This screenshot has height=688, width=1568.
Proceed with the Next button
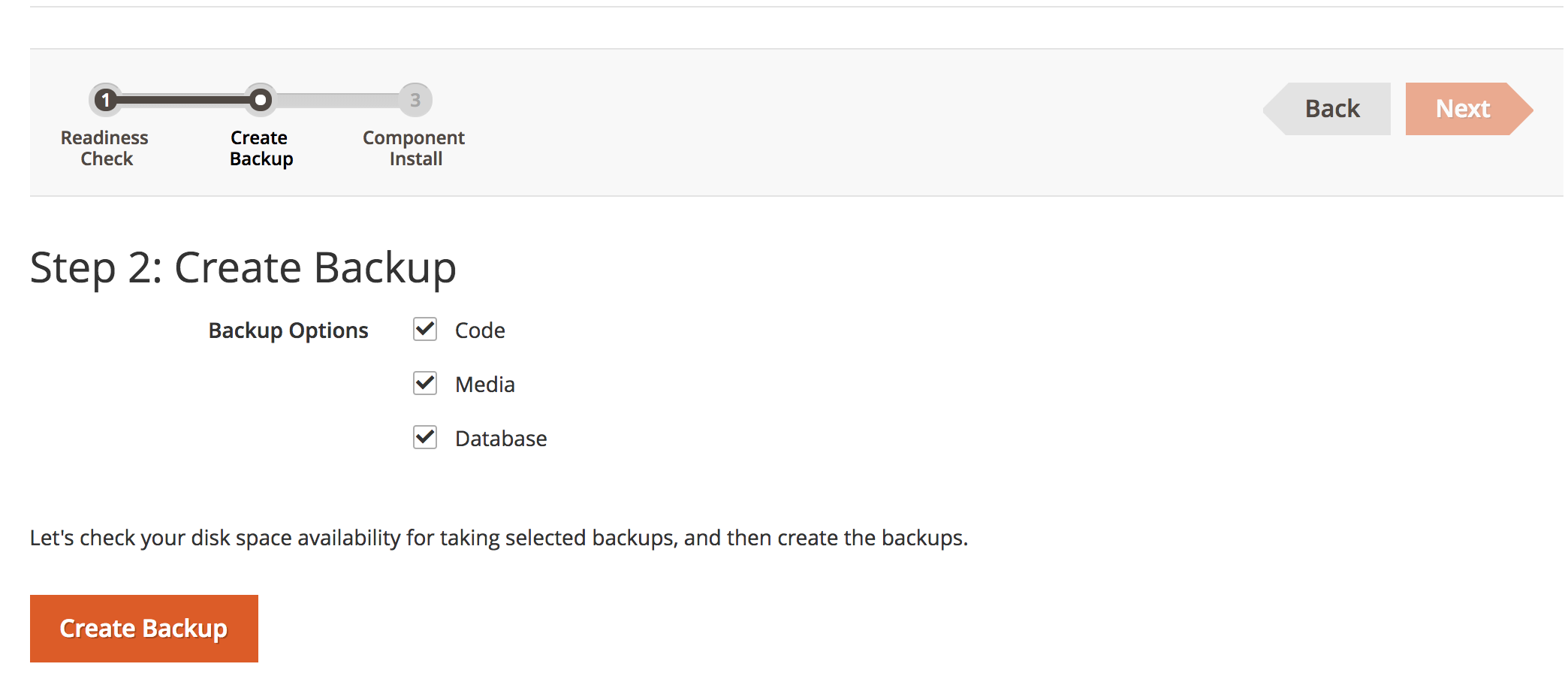click(1469, 109)
